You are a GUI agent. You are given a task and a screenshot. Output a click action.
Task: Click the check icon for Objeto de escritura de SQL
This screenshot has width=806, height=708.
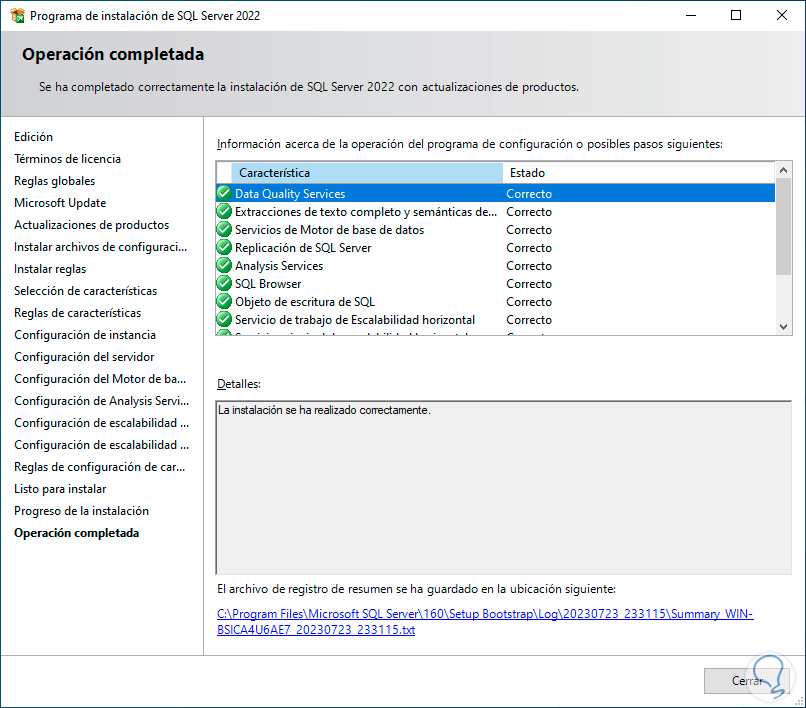[x=224, y=301]
